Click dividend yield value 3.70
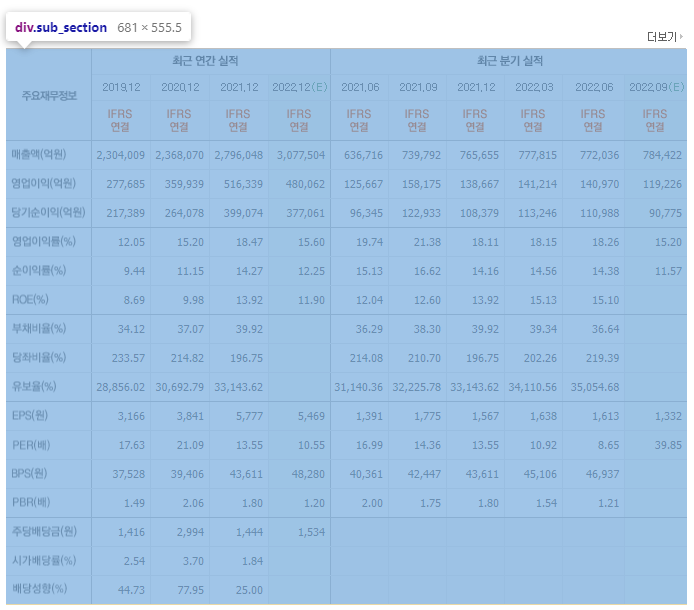 tap(193, 561)
